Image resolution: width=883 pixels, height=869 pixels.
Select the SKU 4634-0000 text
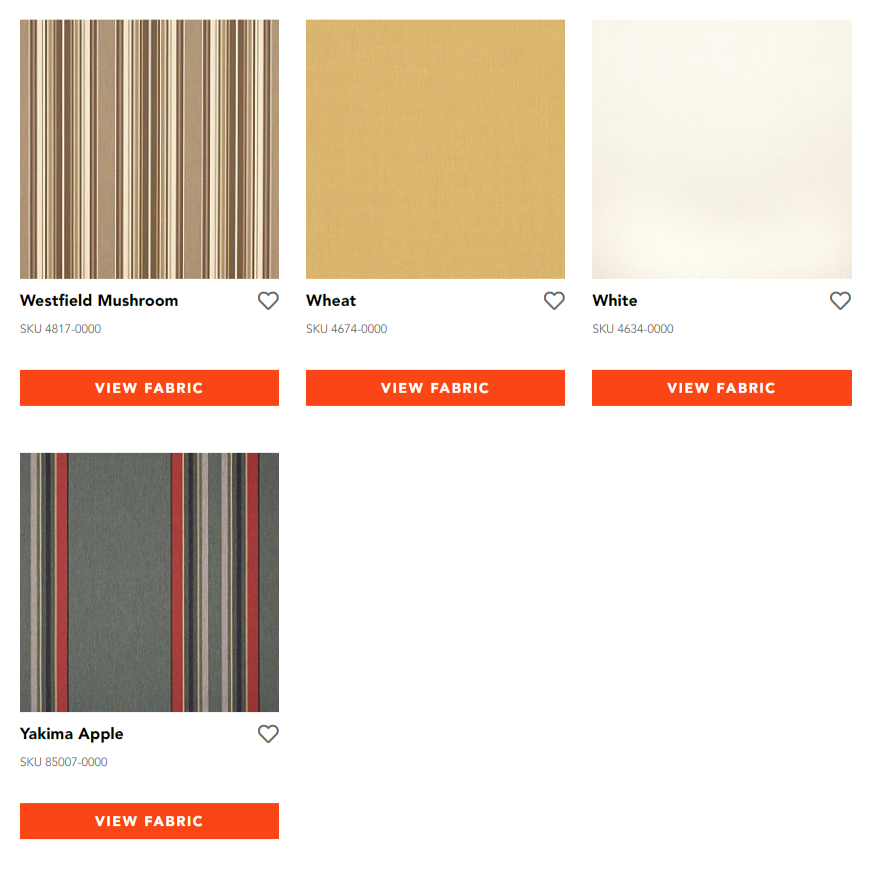pos(633,329)
